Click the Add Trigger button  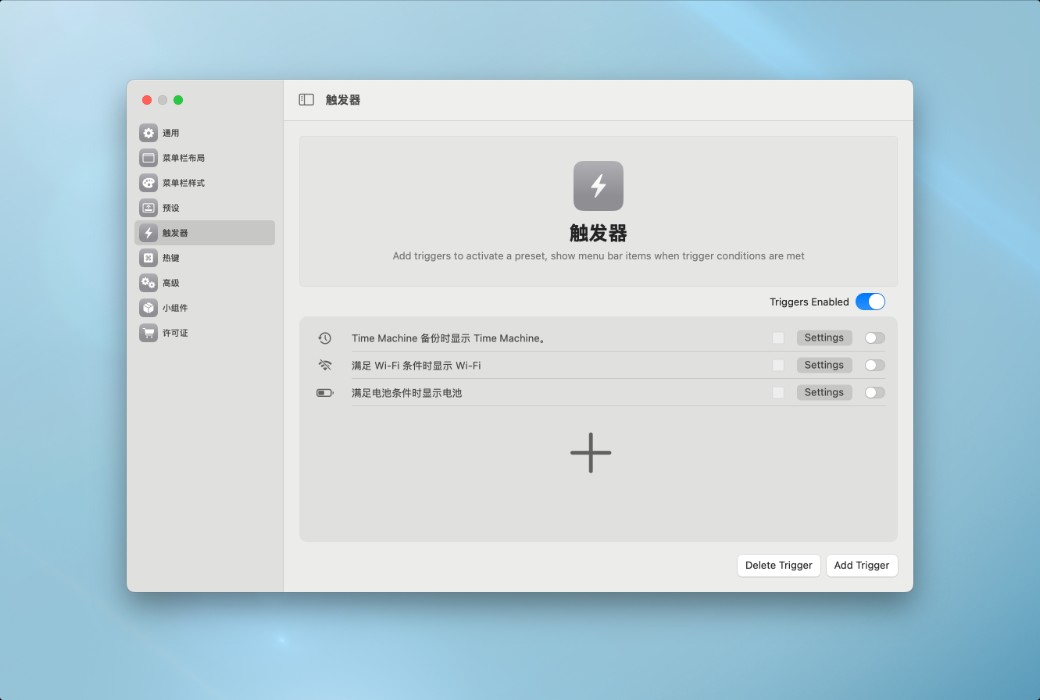pyautogui.click(x=862, y=565)
